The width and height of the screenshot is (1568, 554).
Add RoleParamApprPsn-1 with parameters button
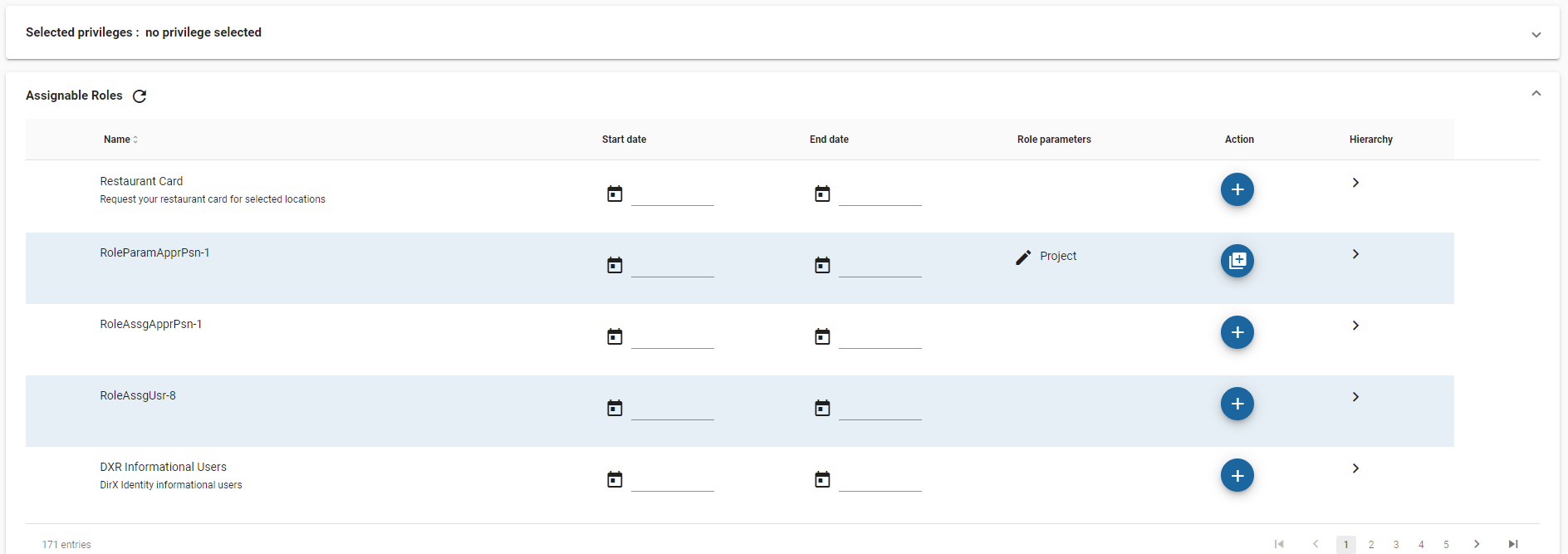[1237, 261]
